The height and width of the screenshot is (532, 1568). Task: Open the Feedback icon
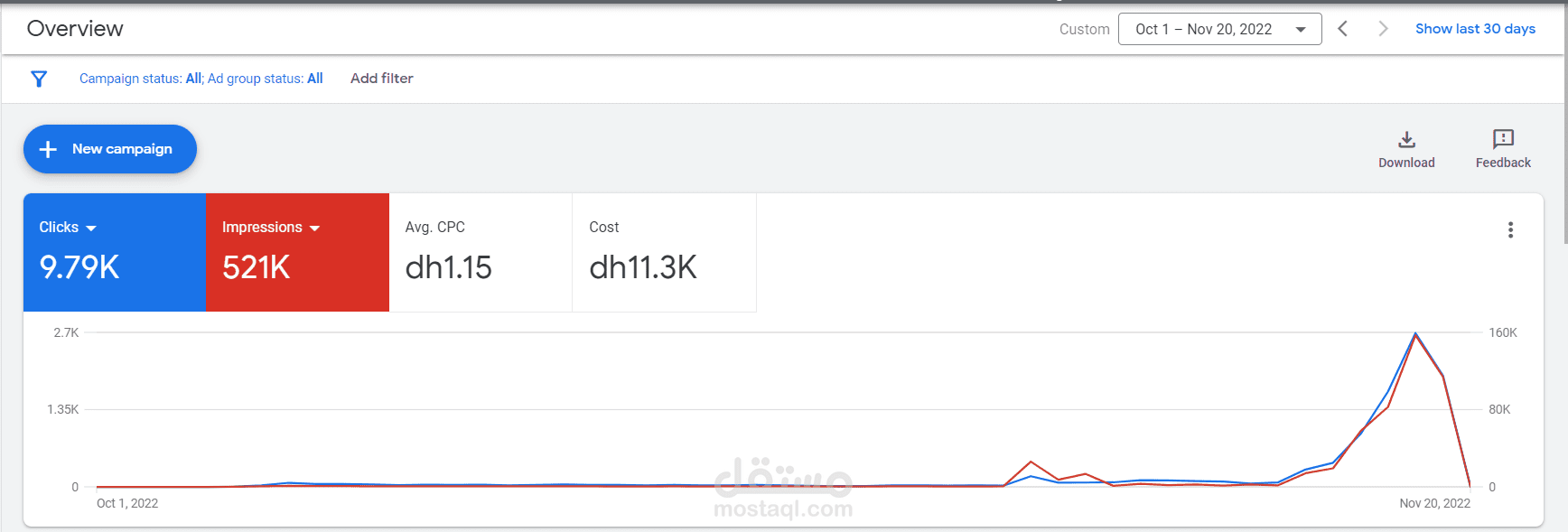click(1503, 139)
